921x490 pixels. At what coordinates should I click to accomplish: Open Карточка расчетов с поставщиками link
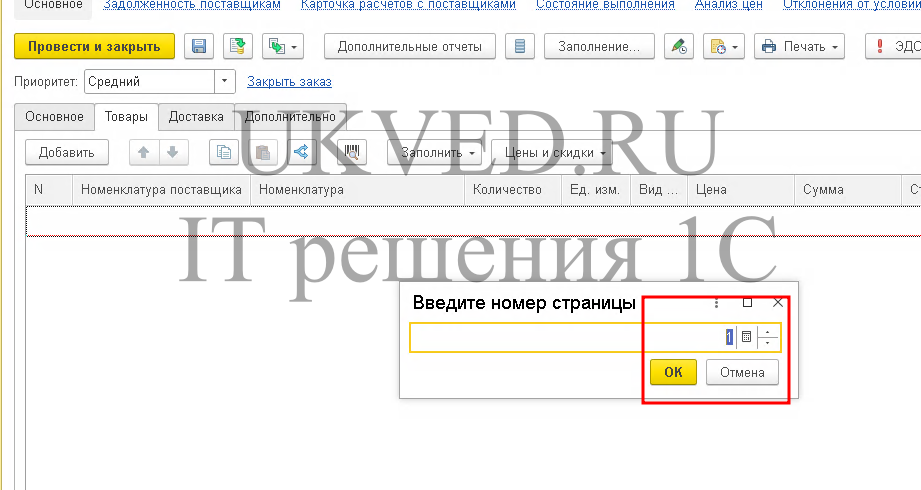408,5
